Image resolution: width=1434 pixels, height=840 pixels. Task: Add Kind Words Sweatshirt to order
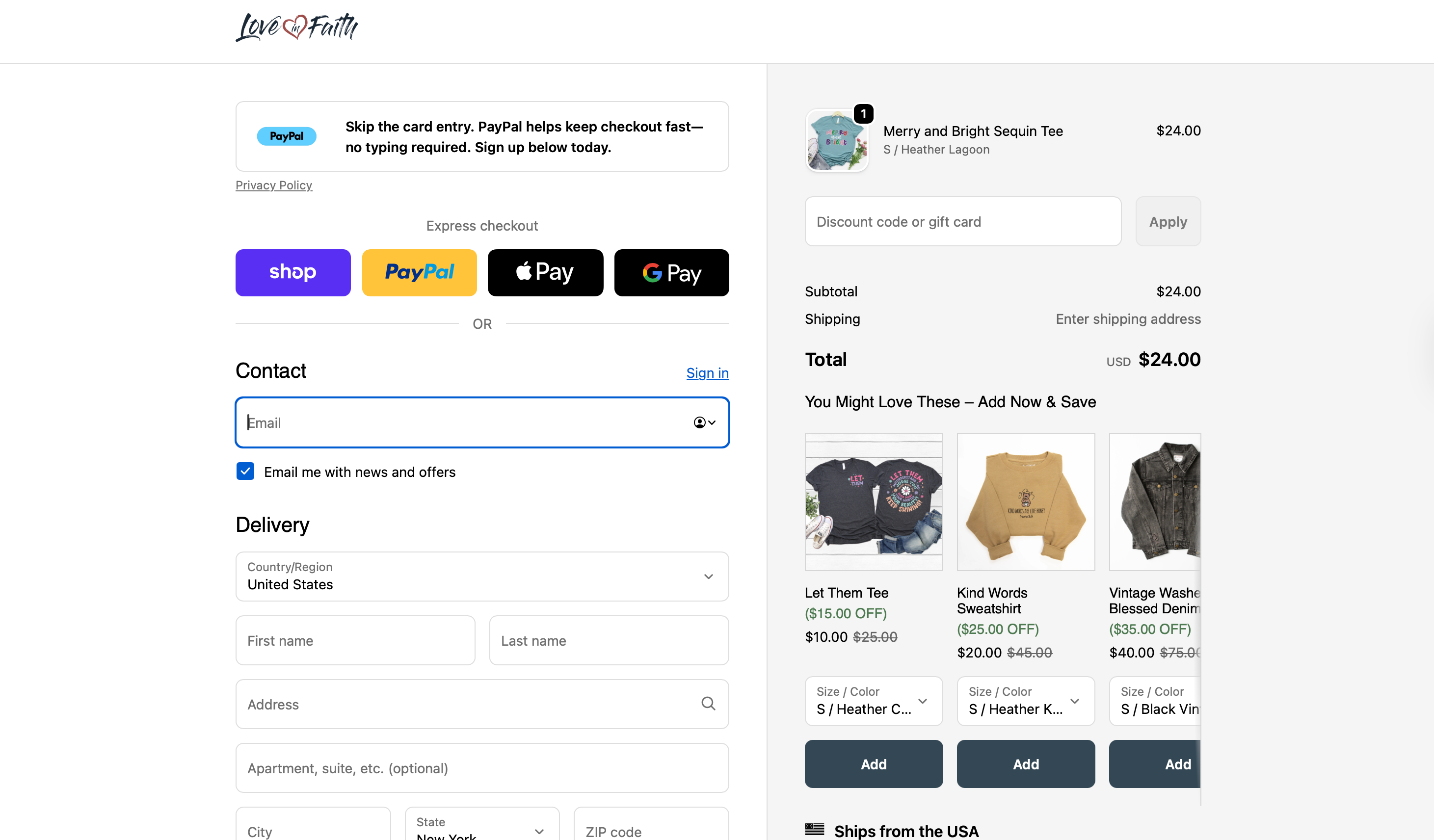(x=1025, y=764)
